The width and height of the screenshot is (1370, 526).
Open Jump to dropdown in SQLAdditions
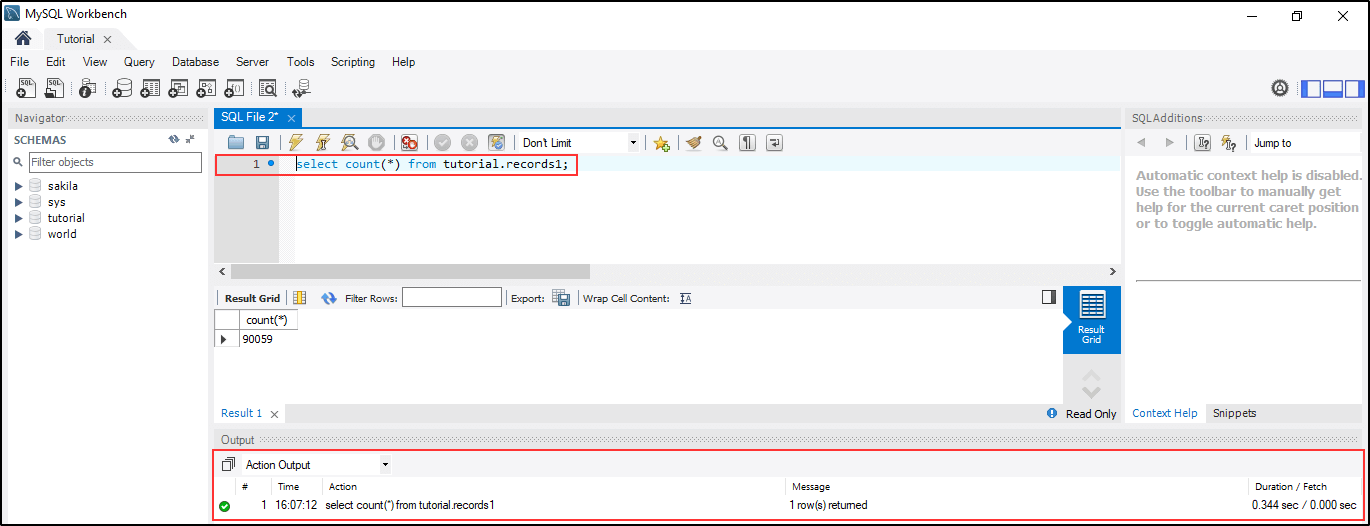[1305, 143]
